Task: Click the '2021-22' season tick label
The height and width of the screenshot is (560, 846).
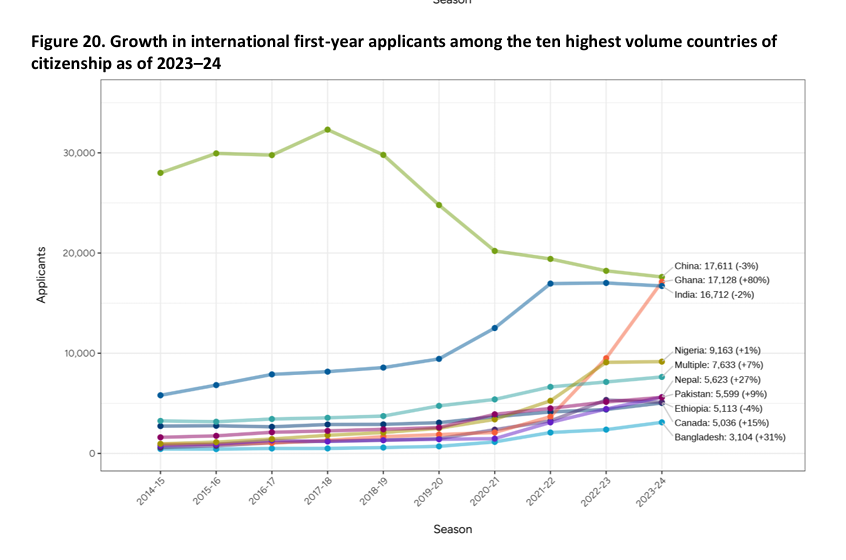Action: tap(541, 491)
